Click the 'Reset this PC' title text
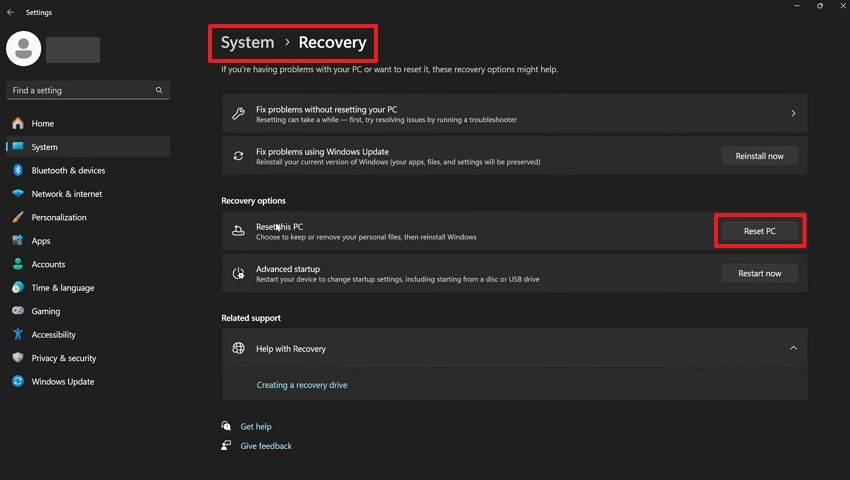Image resolution: width=850 pixels, height=480 pixels. [280, 226]
